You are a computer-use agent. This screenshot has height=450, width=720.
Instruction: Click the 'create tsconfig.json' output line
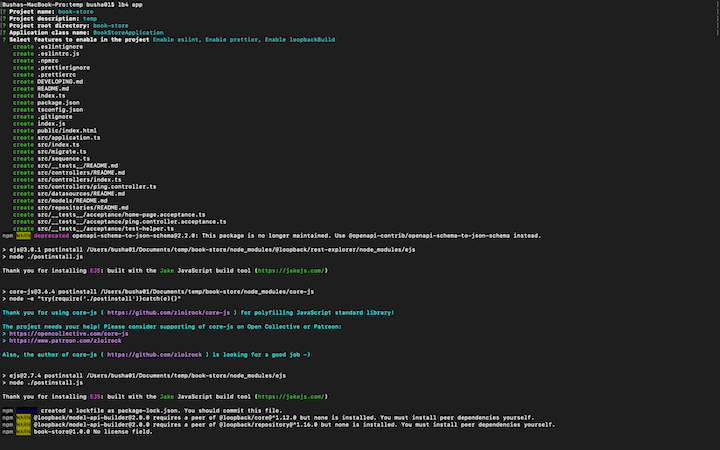pyautogui.click(x=47, y=109)
